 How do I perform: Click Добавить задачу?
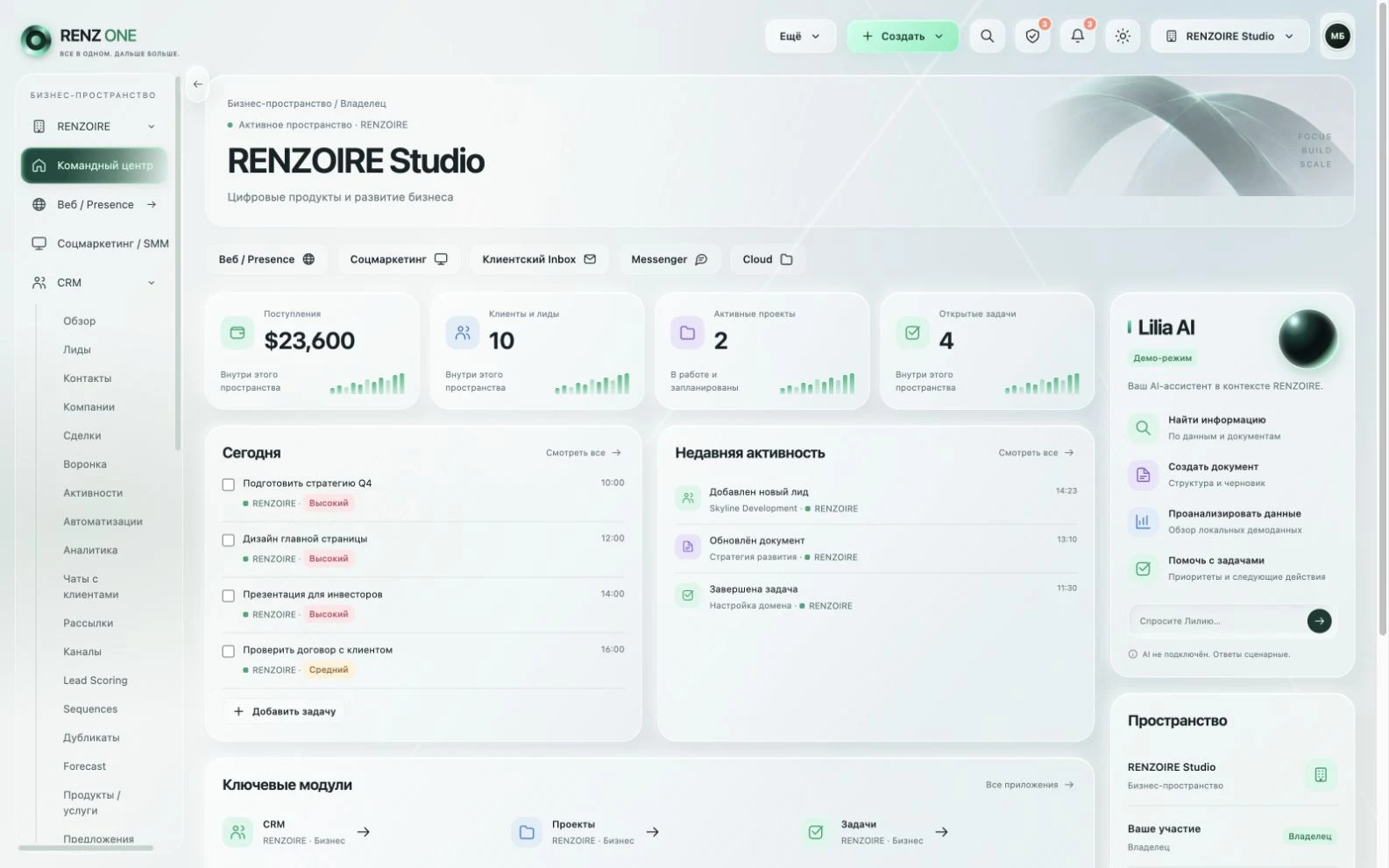pyautogui.click(x=285, y=711)
